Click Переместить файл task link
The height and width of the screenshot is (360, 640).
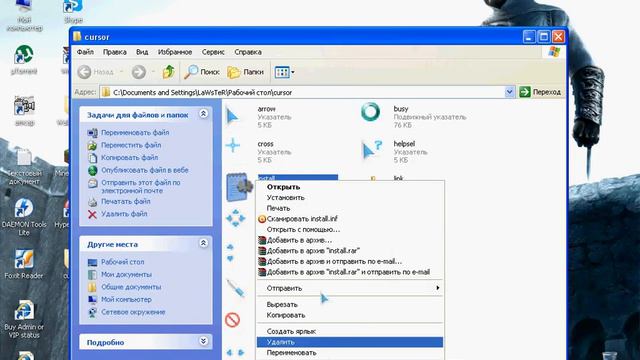pos(131,145)
